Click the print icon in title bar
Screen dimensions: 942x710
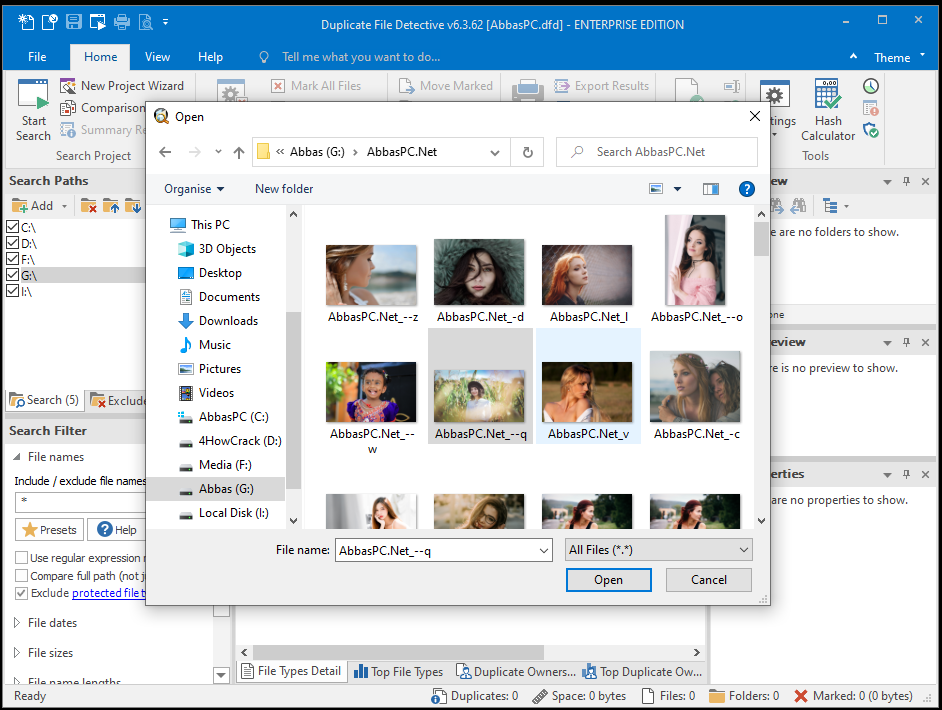tap(122, 22)
